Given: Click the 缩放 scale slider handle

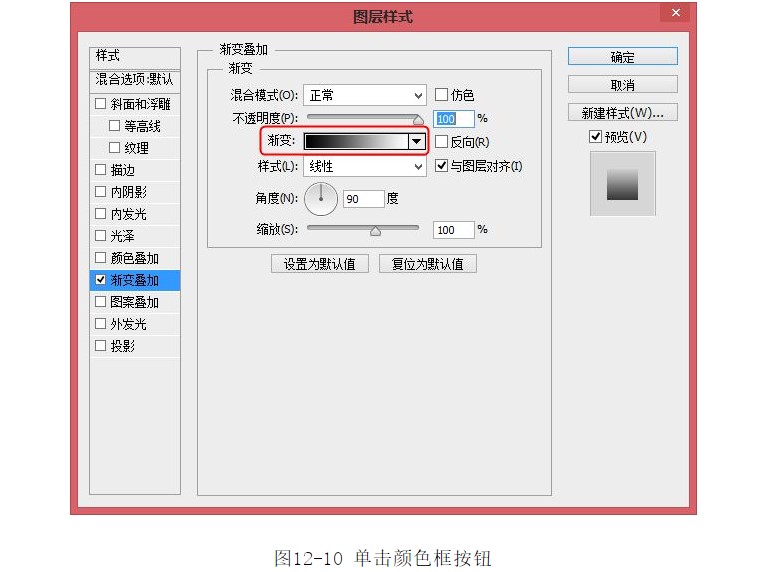Looking at the screenshot, I should (375, 230).
